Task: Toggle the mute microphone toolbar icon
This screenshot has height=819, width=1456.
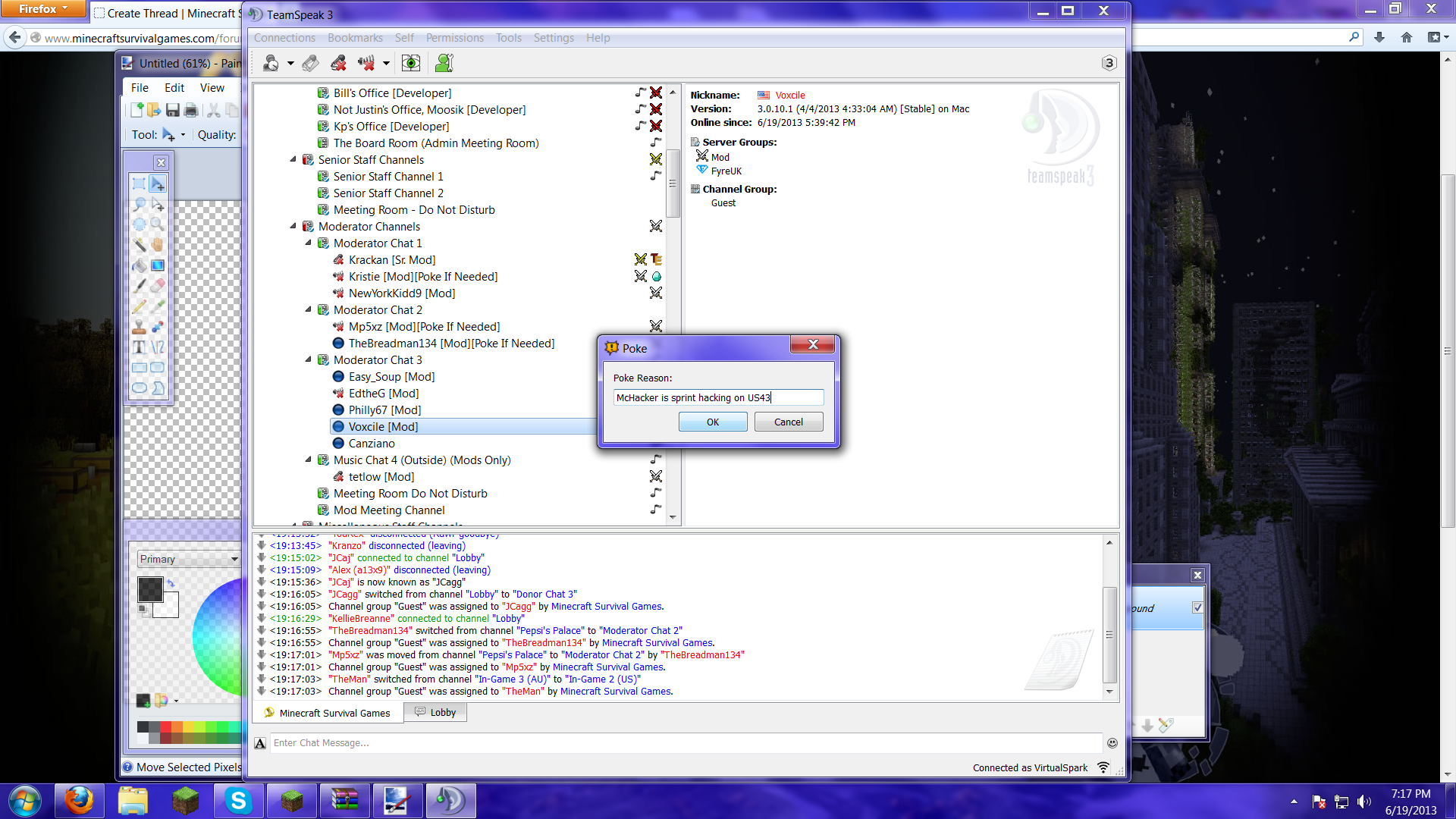Action: pyautogui.click(x=338, y=63)
